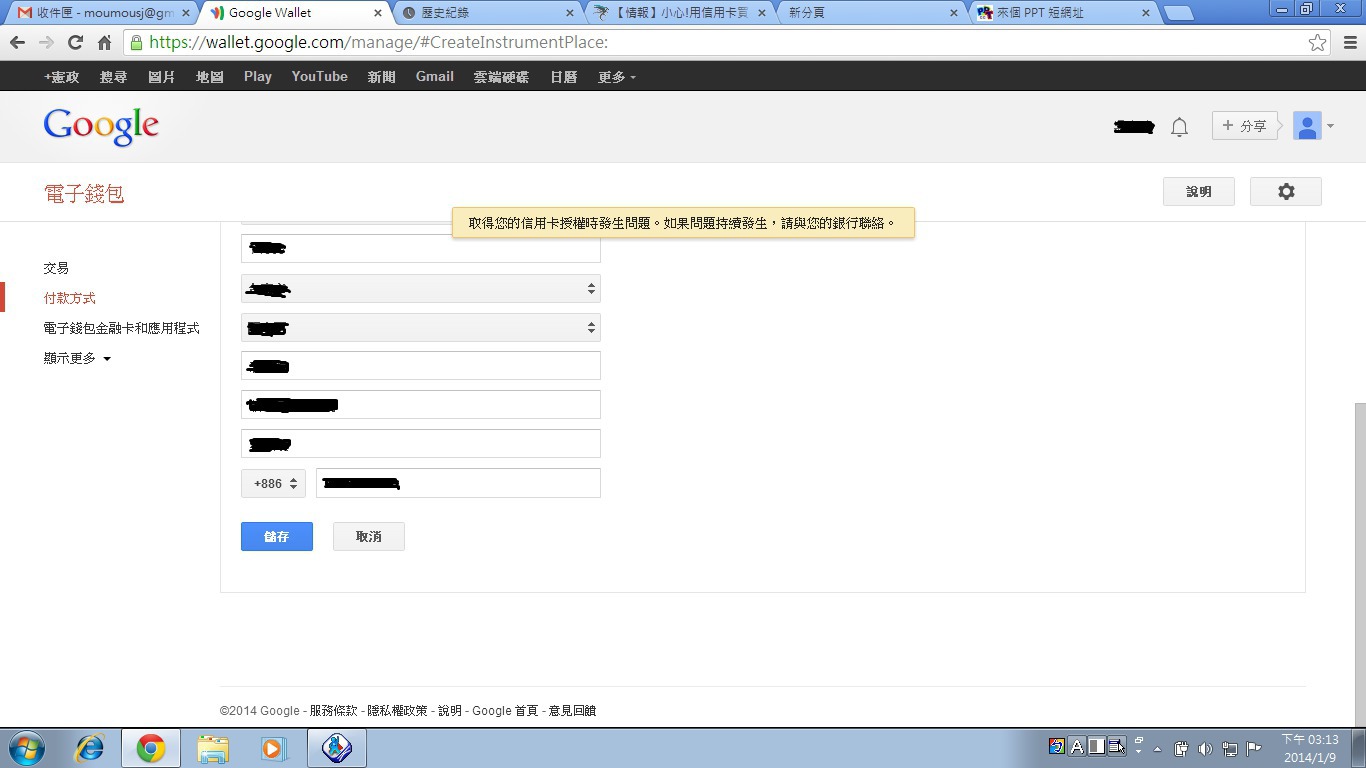The width and height of the screenshot is (1366, 768).
Task: Open the notifications bell
Action: 1180,127
